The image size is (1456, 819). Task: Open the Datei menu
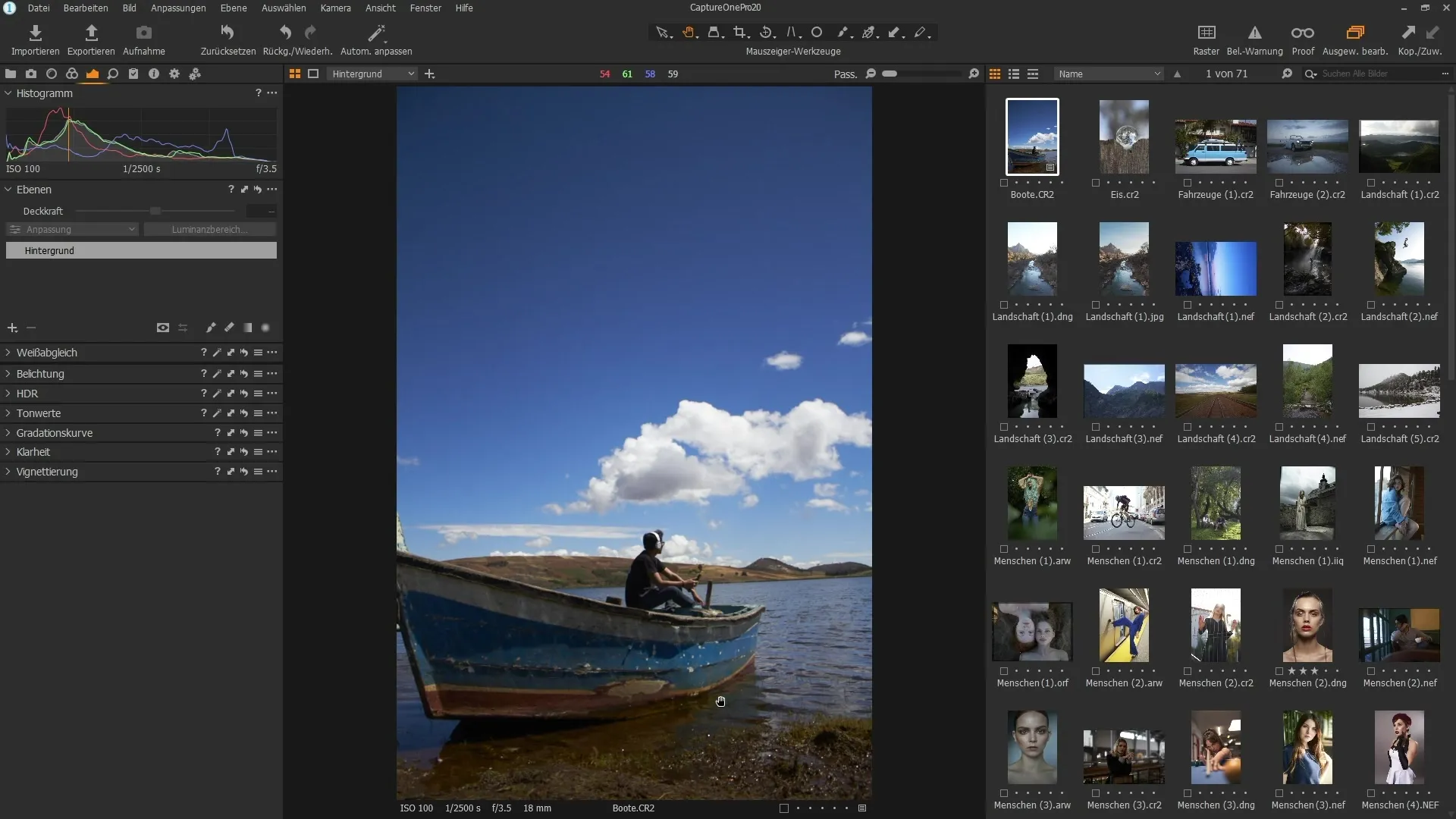39,8
